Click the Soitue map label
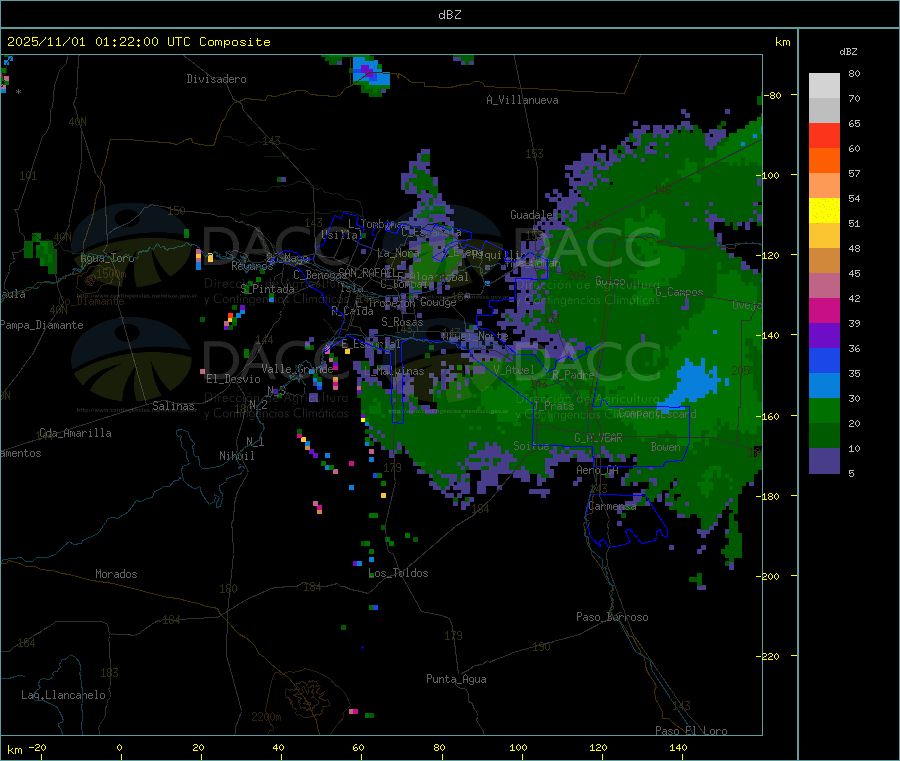Screen dimensions: 900x761 click(531, 446)
